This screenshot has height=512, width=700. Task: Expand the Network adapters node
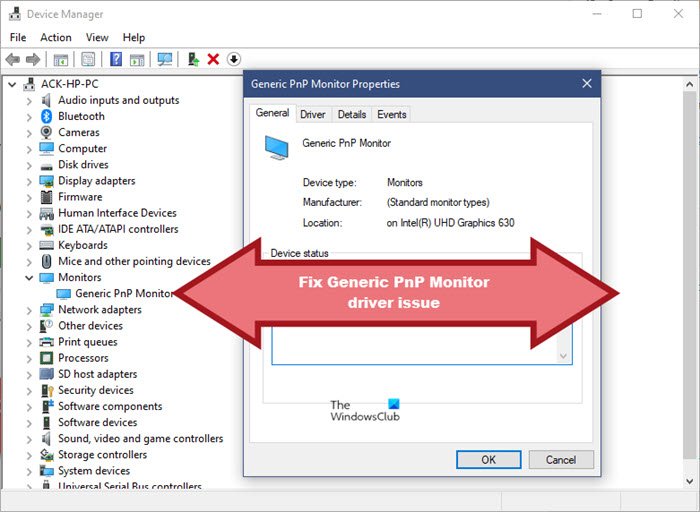pos(29,311)
